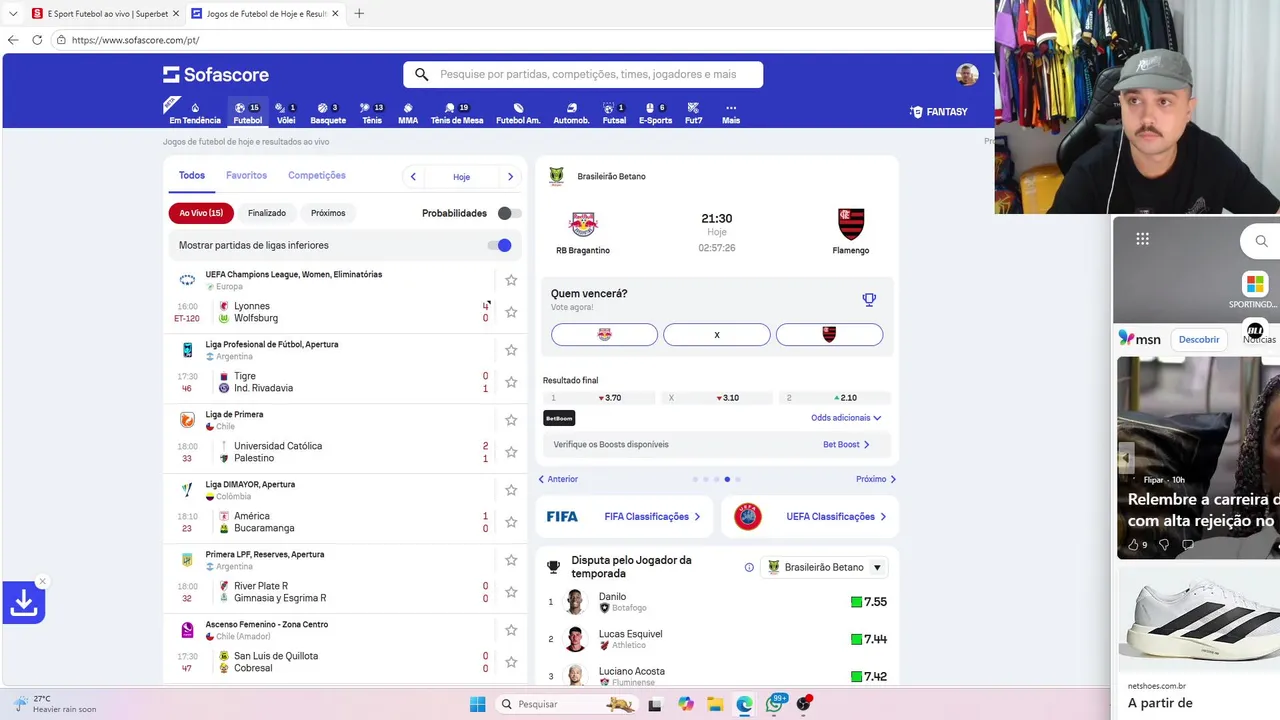Click the Sofascore logo
Image resolution: width=1280 pixels, height=720 pixels.
[x=216, y=75]
